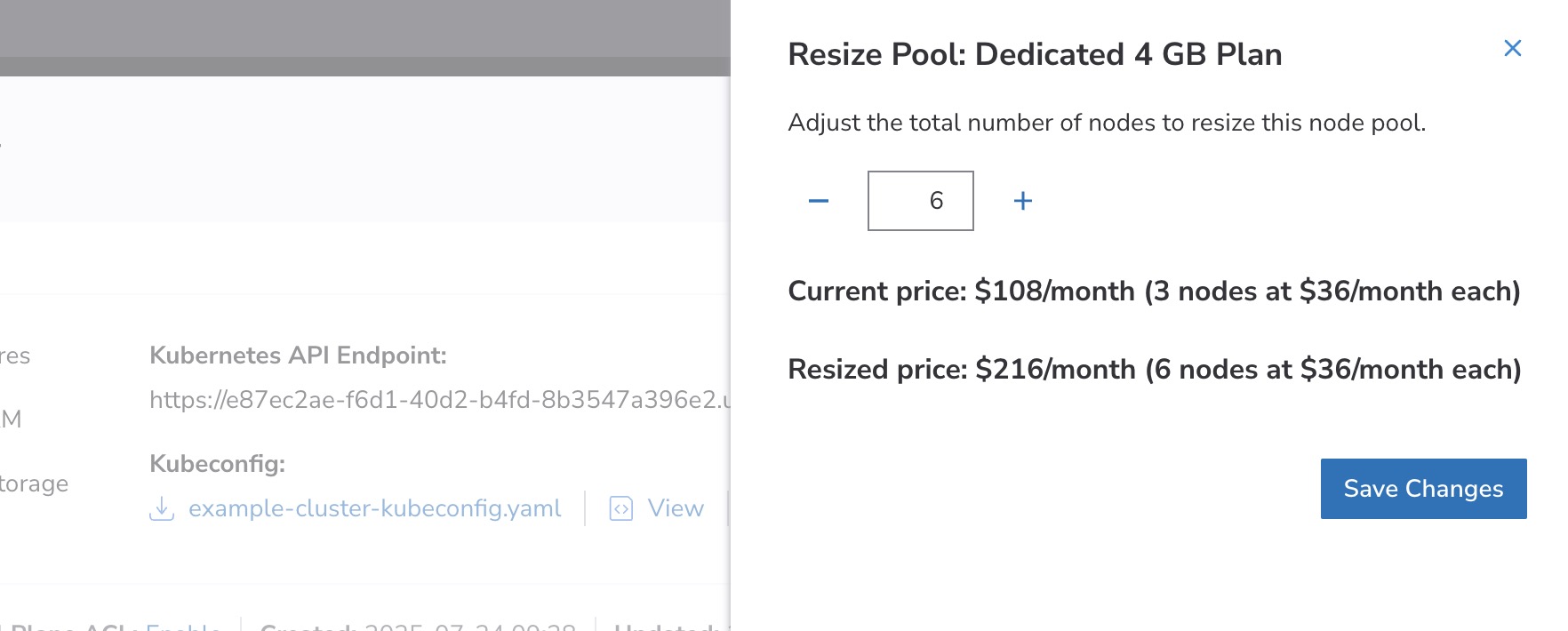Click the Kubernetes API Endpoint label
Viewport: 1568px width, 631px height.
(298, 355)
